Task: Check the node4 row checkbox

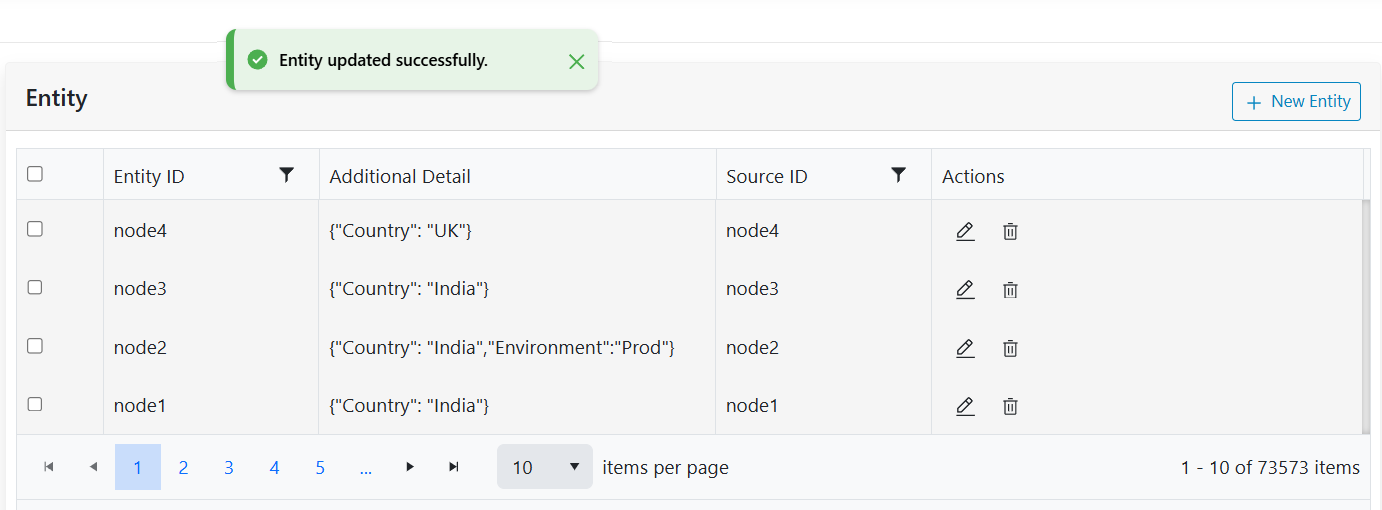Action: 35,229
